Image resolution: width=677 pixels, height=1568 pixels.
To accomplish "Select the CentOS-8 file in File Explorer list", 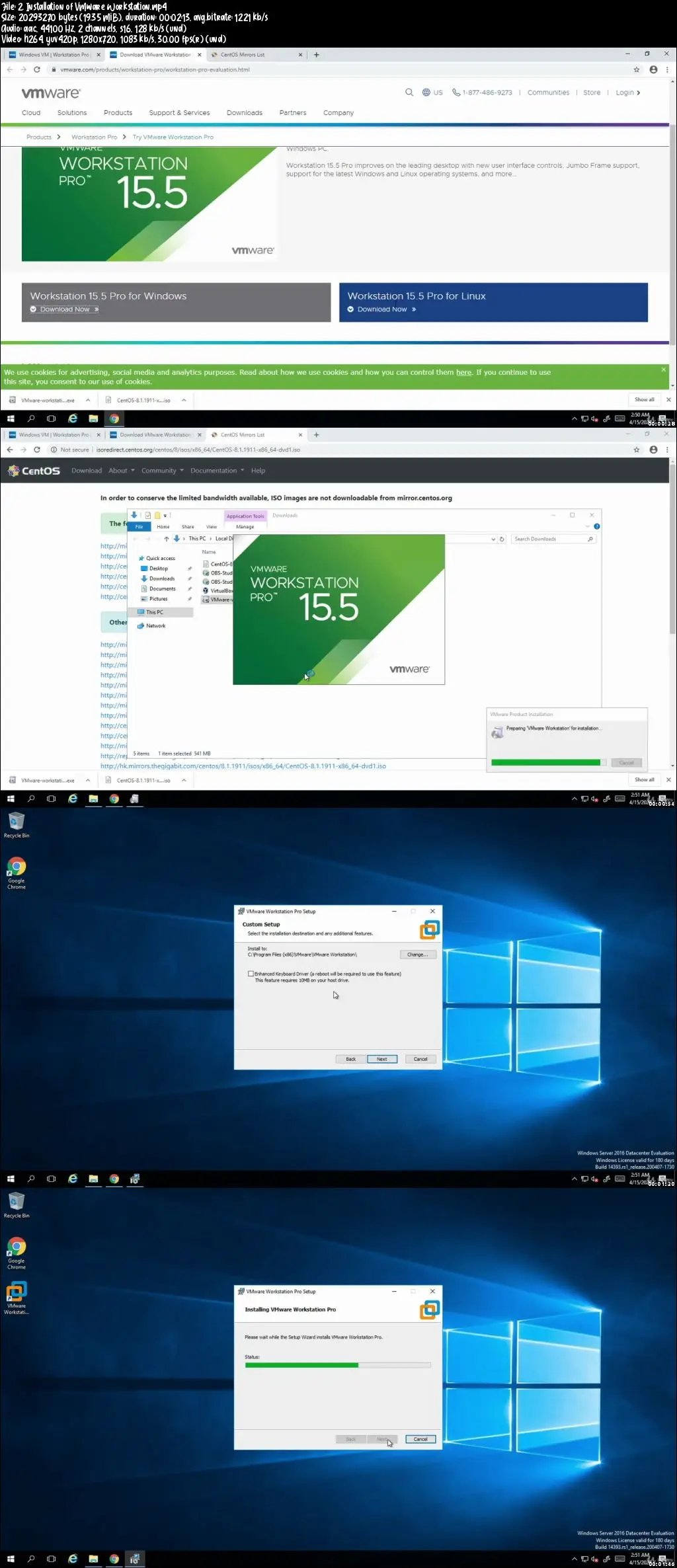I will tap(218, 564).
